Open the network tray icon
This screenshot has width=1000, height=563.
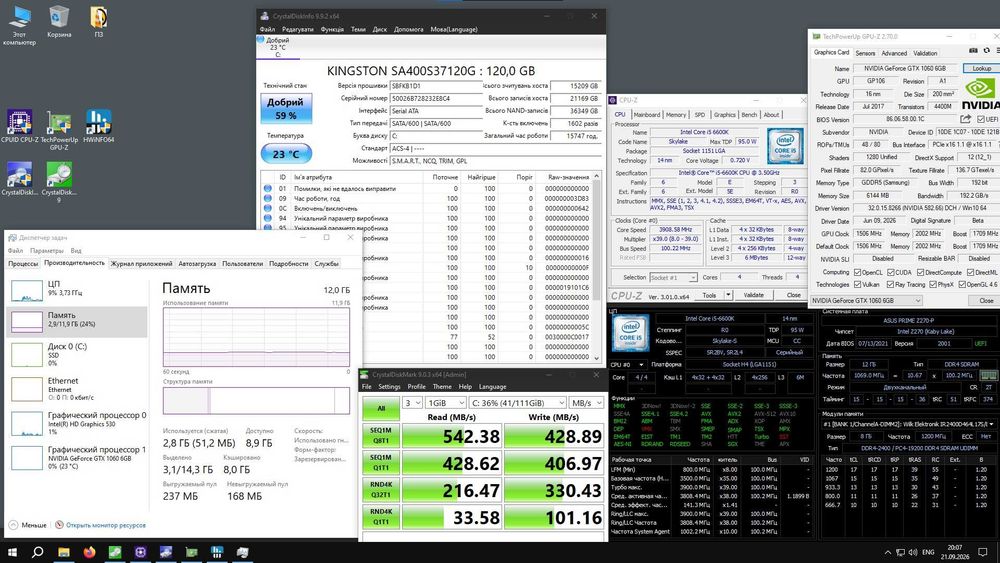click(900, 552)
